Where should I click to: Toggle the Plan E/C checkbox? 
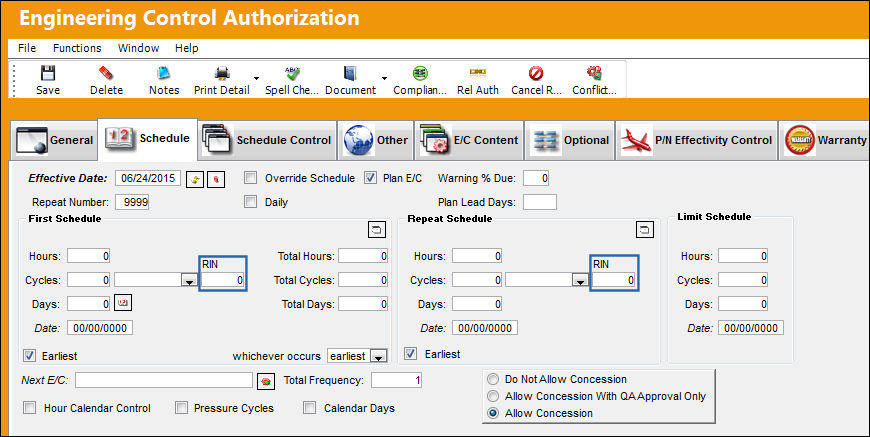[x=371, y=178]
